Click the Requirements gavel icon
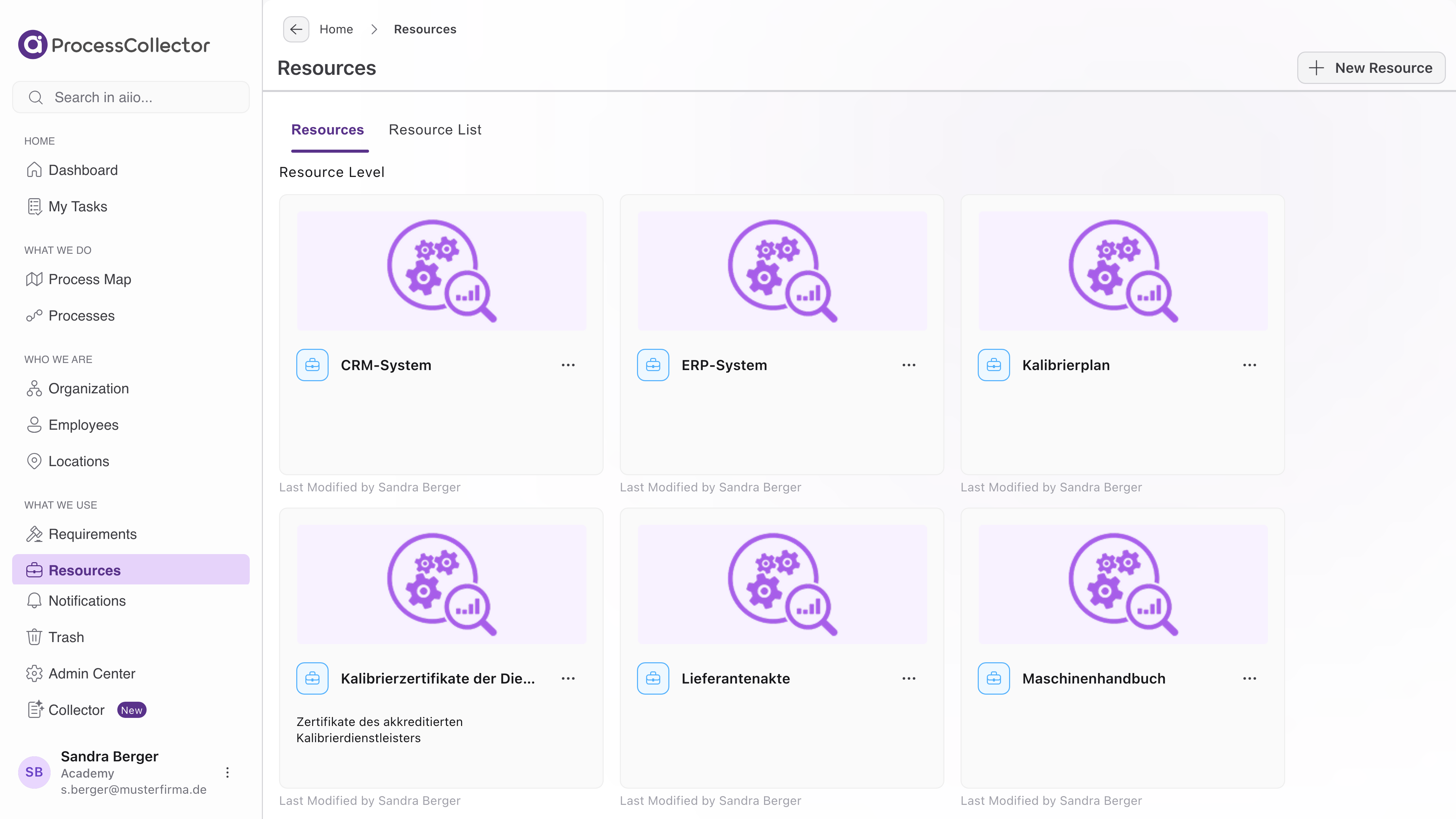 [34, 534]
